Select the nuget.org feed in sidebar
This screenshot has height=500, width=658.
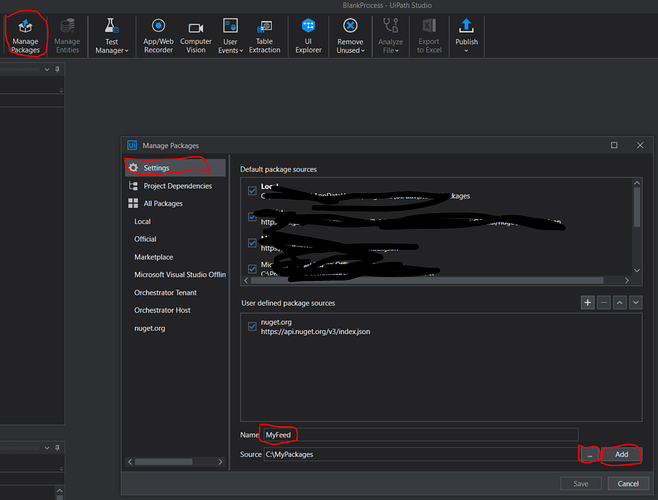(x=150, y=328)
